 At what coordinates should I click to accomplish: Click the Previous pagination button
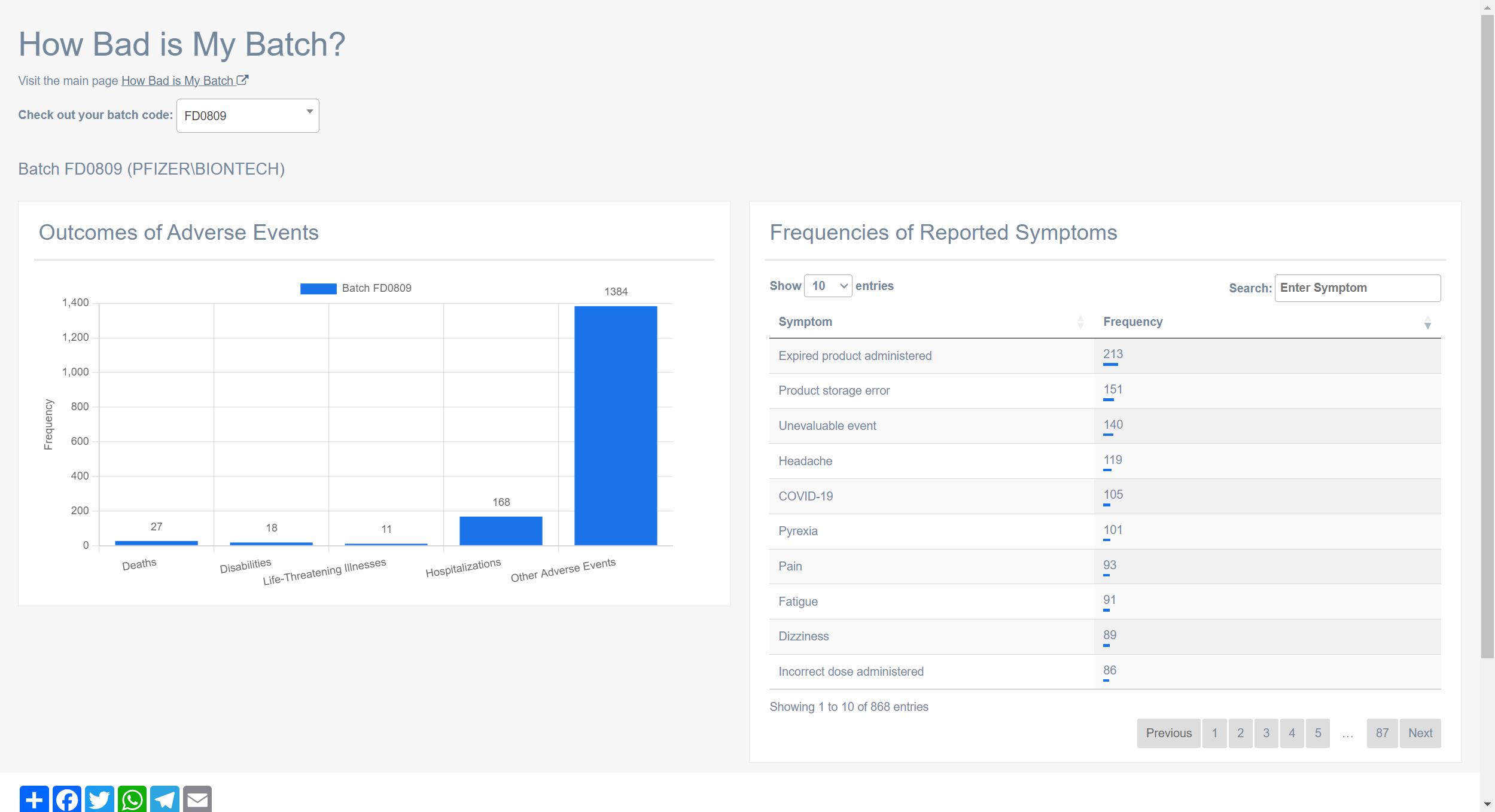1168,733
